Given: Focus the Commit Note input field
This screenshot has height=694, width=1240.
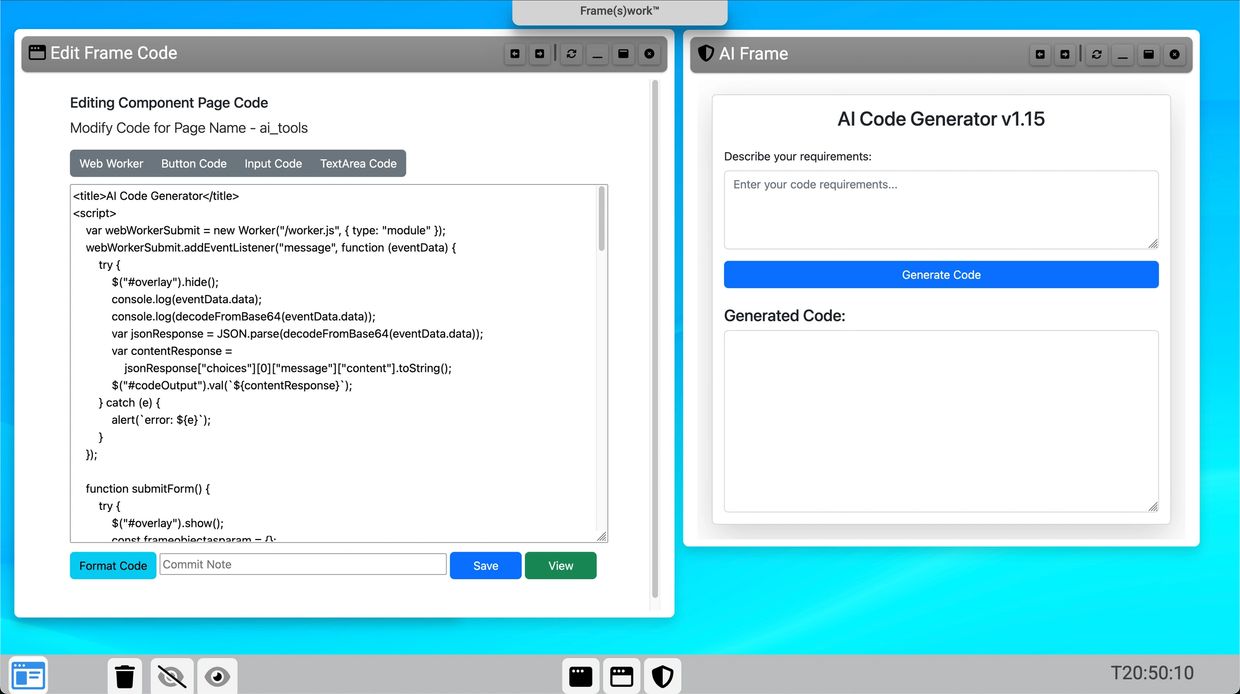Looking at the screenshot, I should (303, 565).
